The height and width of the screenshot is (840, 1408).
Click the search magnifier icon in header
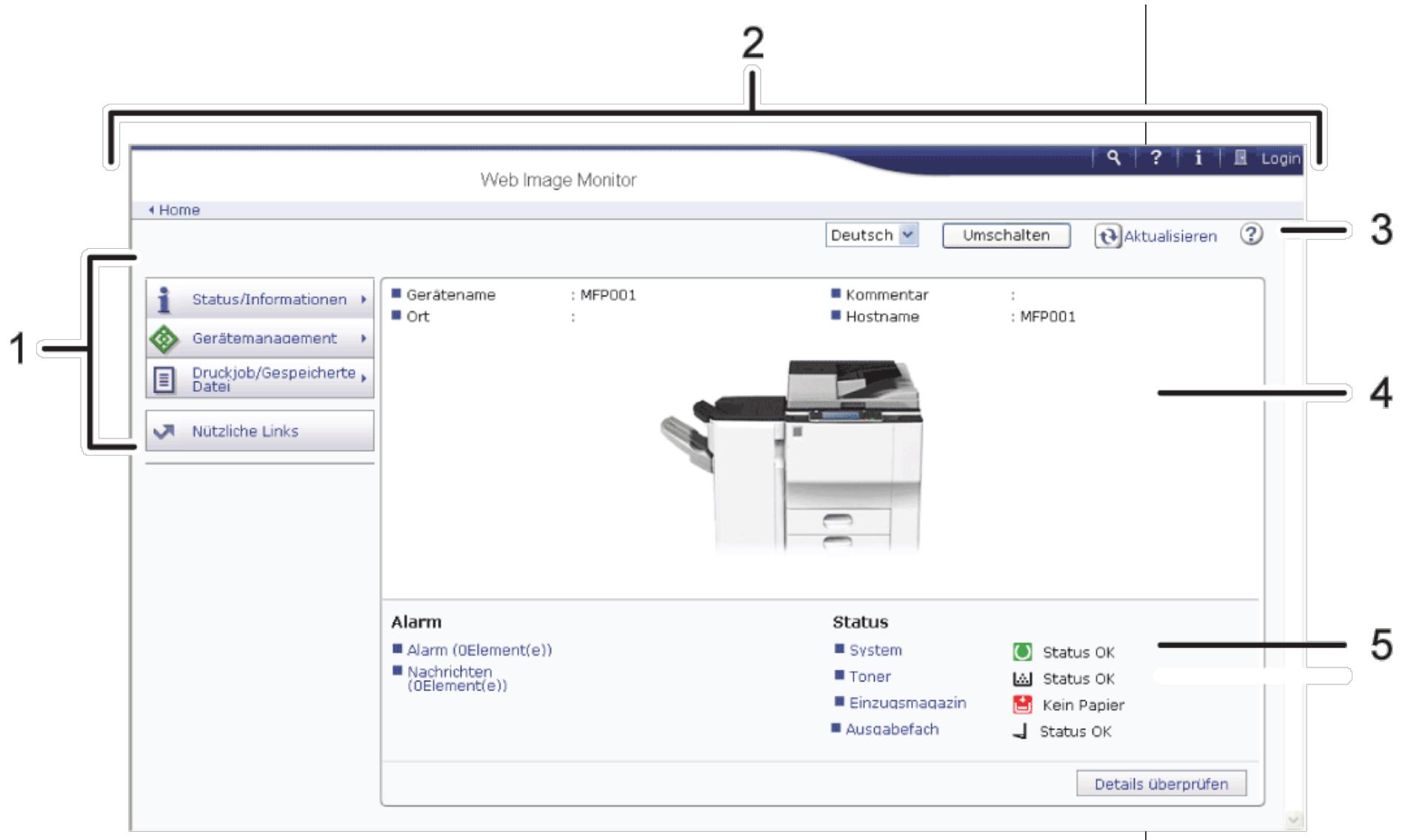(x=1113, y=158)
